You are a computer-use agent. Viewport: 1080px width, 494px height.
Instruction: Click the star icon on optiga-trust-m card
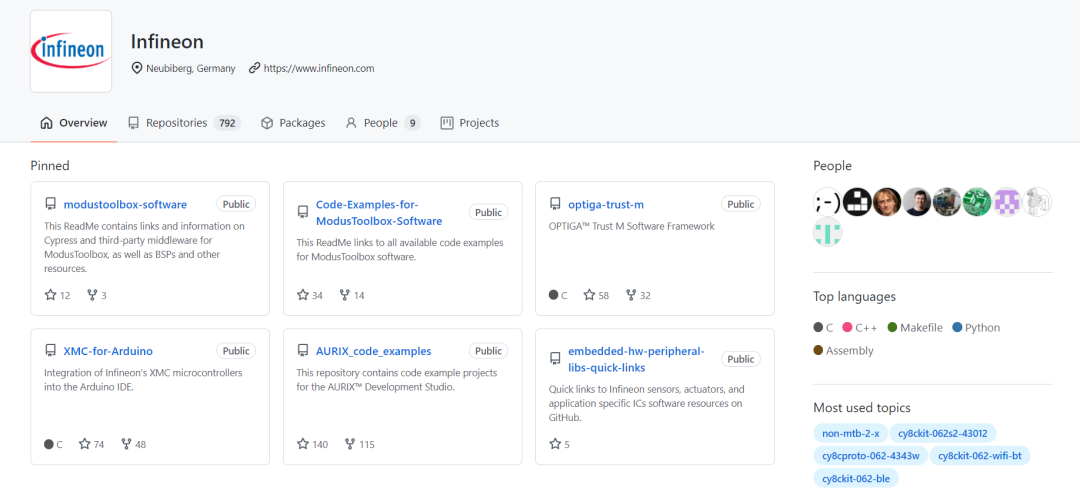point(589,295)
